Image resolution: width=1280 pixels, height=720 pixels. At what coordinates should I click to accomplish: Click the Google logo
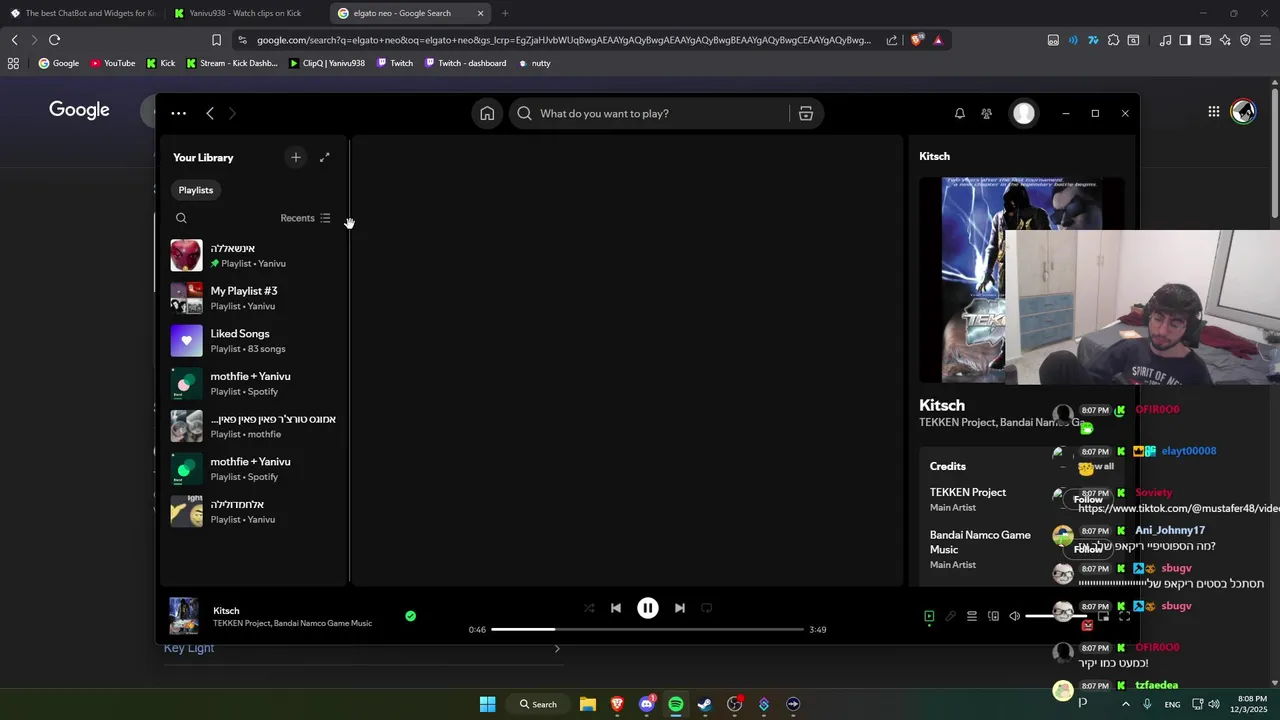79,110
